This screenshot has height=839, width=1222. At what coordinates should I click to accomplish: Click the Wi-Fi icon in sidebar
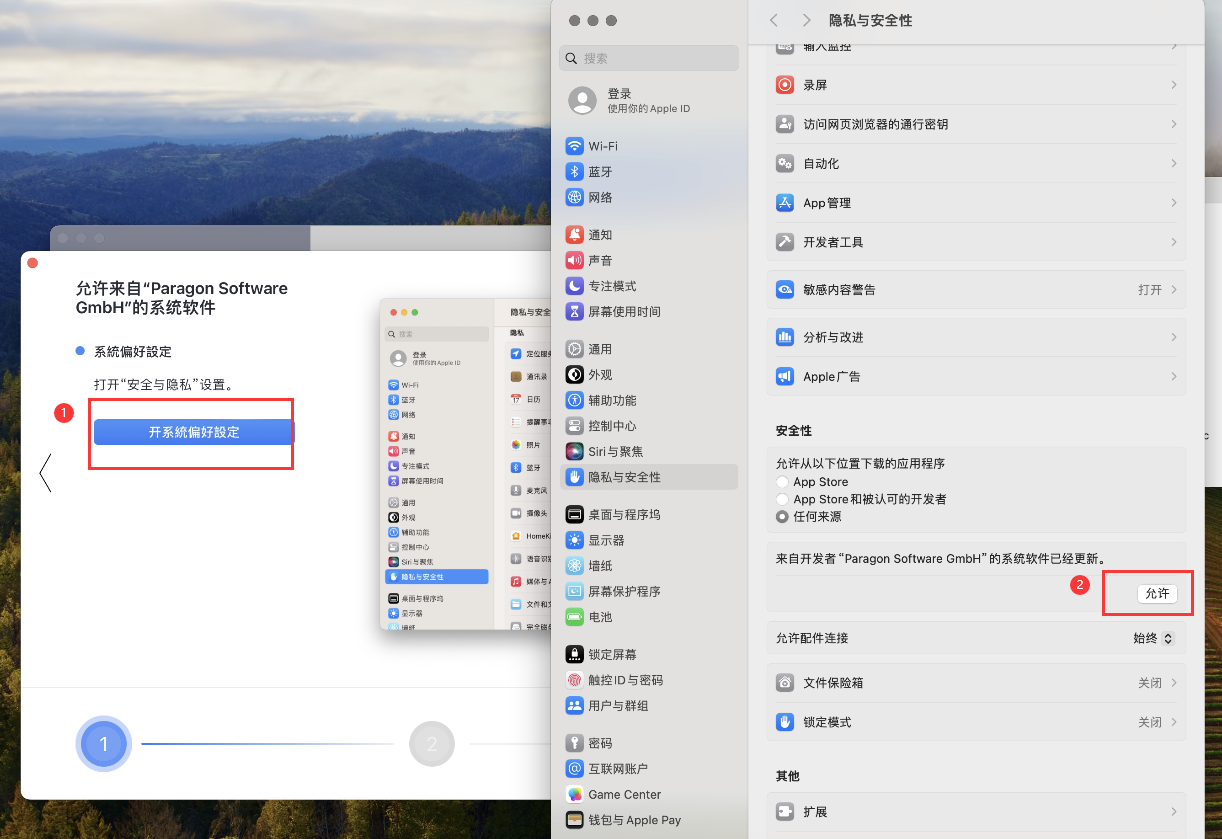(x=574, y=146)
